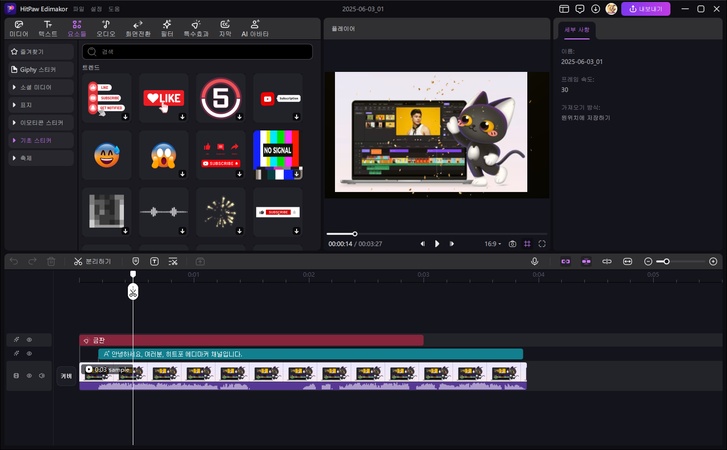Undo the last action
The width and height of the screenshot is (727, 450).
pos(14,261)
